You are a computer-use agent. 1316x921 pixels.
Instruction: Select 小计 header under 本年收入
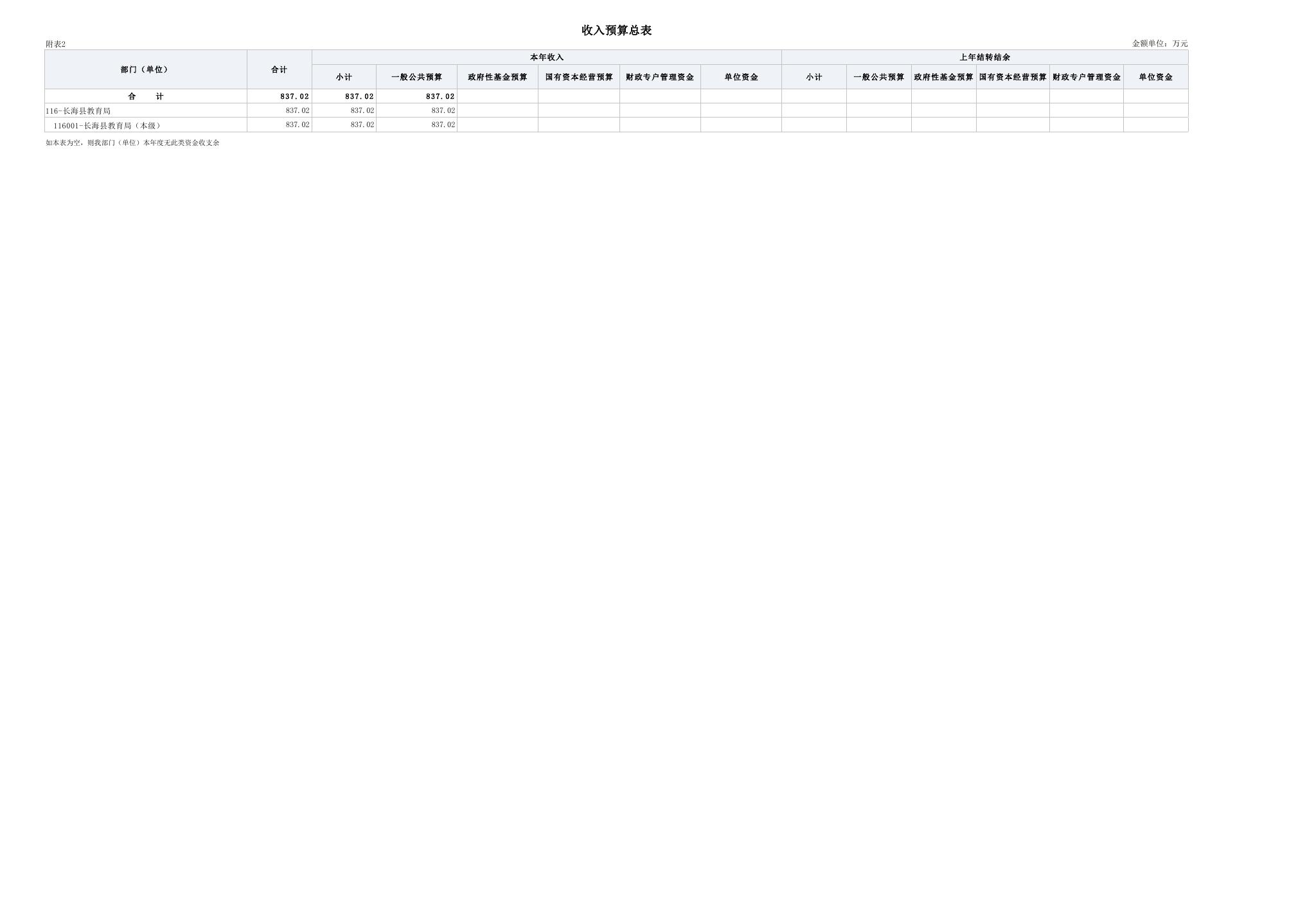coord(344,77)
